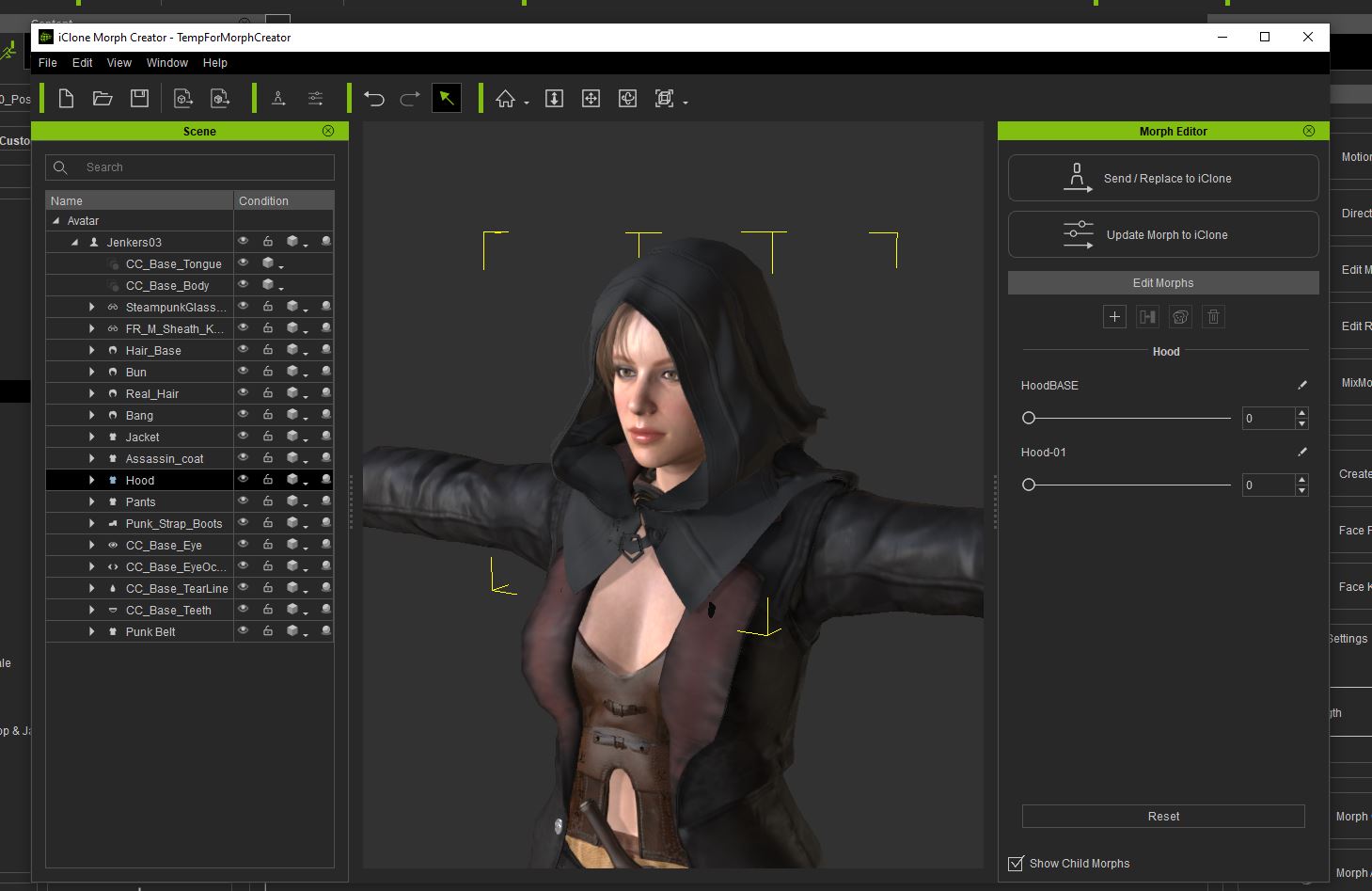Click the toolbar send-avatar icon
This screenshot has width=1372, height=891.
[278, 98]
